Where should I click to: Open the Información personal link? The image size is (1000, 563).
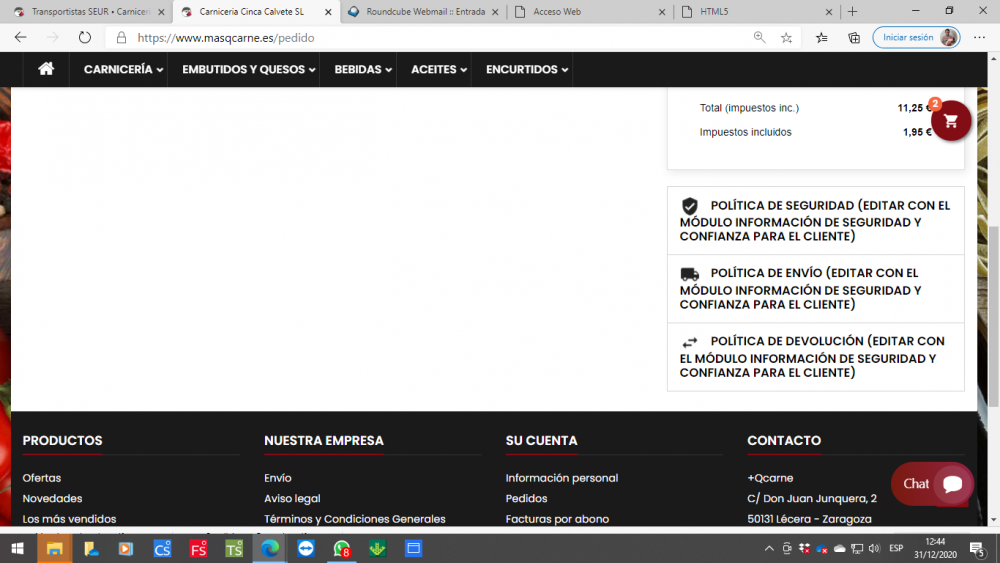point(562,478)
